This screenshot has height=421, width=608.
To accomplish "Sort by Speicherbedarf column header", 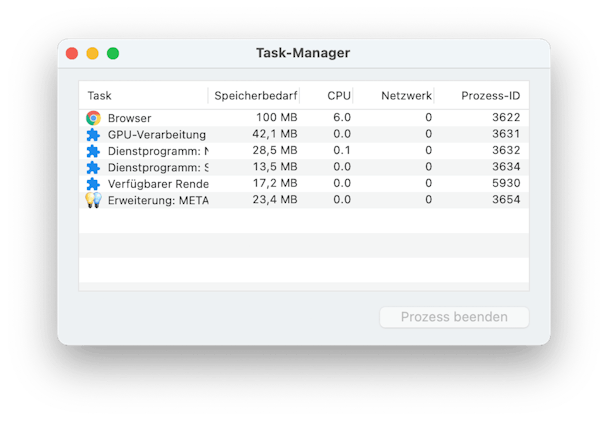I will click(256, 95).
